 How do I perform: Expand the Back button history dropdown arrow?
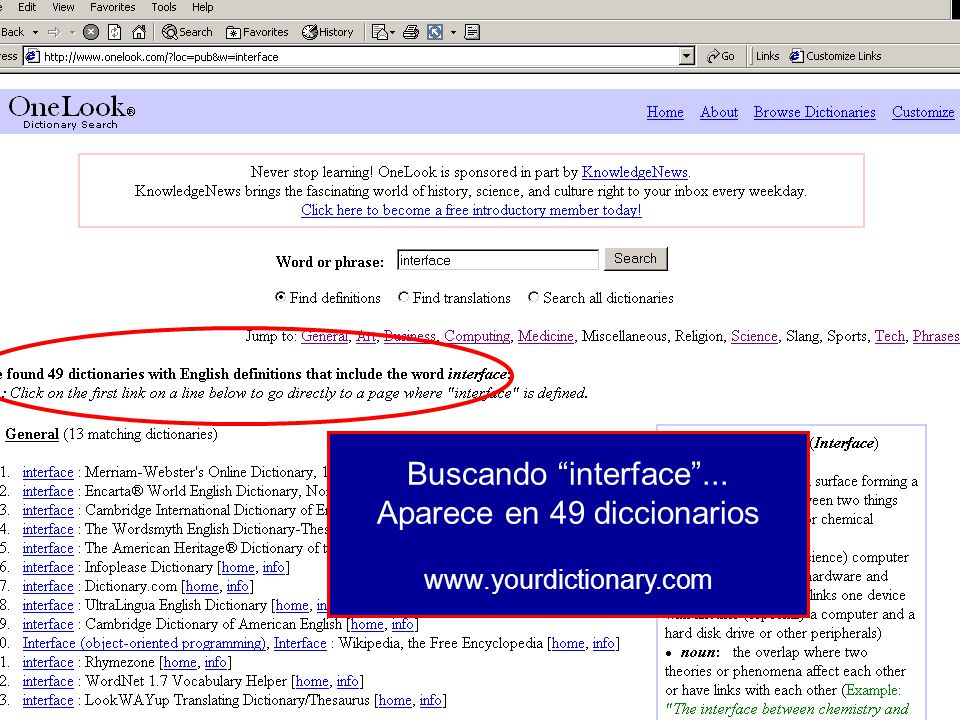pos(36,32)
